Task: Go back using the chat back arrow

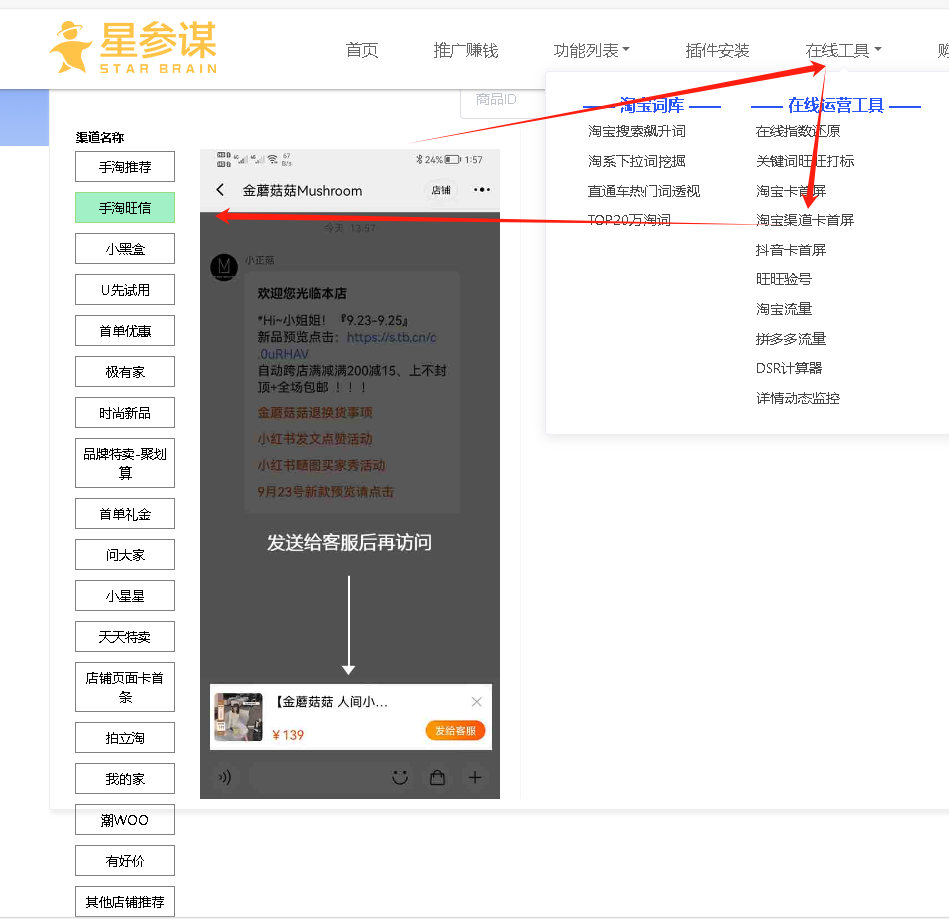Action: [x=220, y=190]
